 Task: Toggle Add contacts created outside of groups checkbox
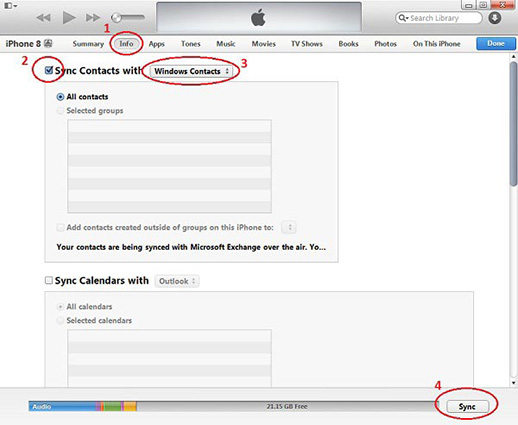click(60, 227)
